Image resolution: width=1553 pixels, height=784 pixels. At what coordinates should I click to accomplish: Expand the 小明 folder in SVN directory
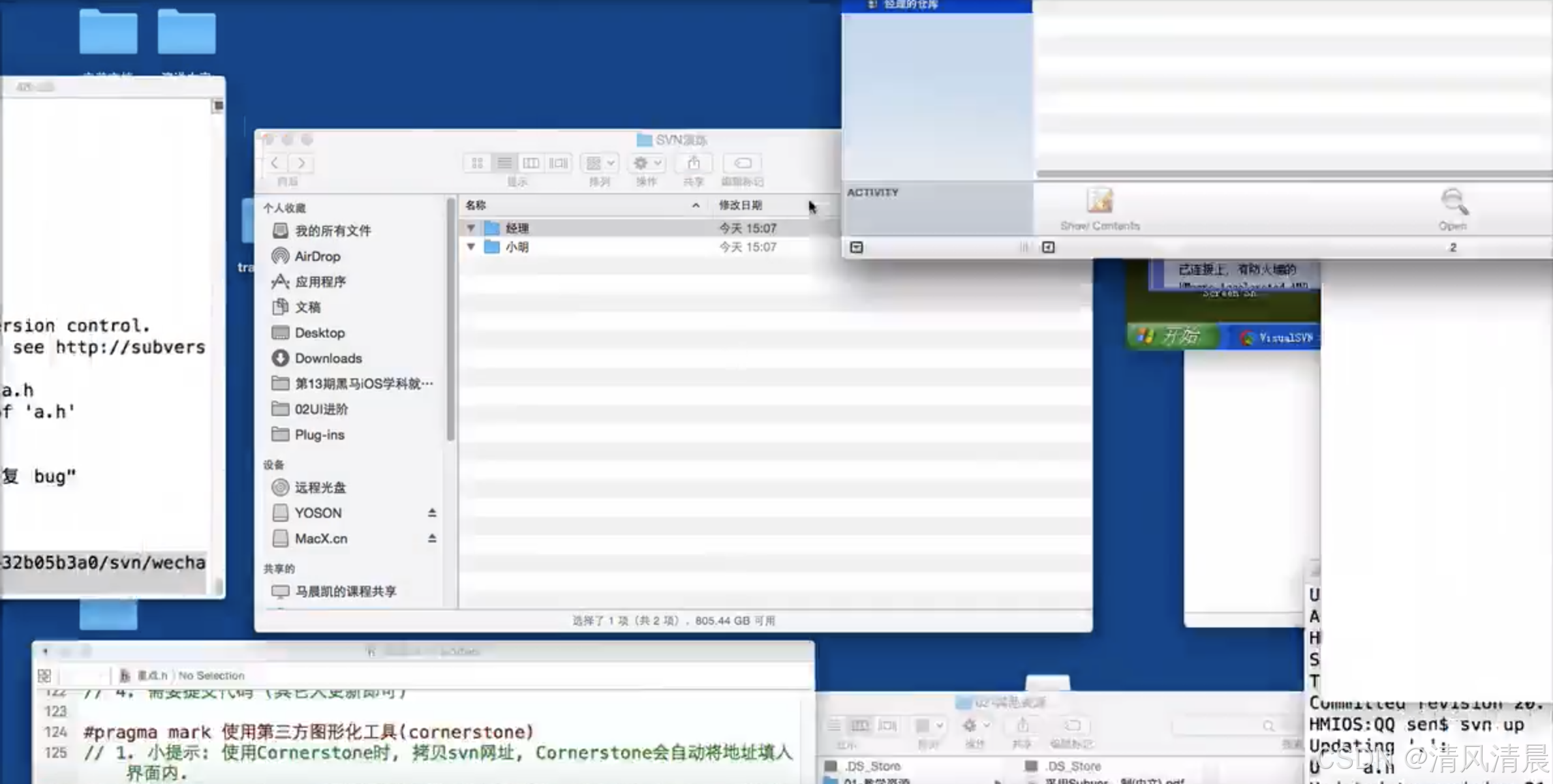coord(471,247)
